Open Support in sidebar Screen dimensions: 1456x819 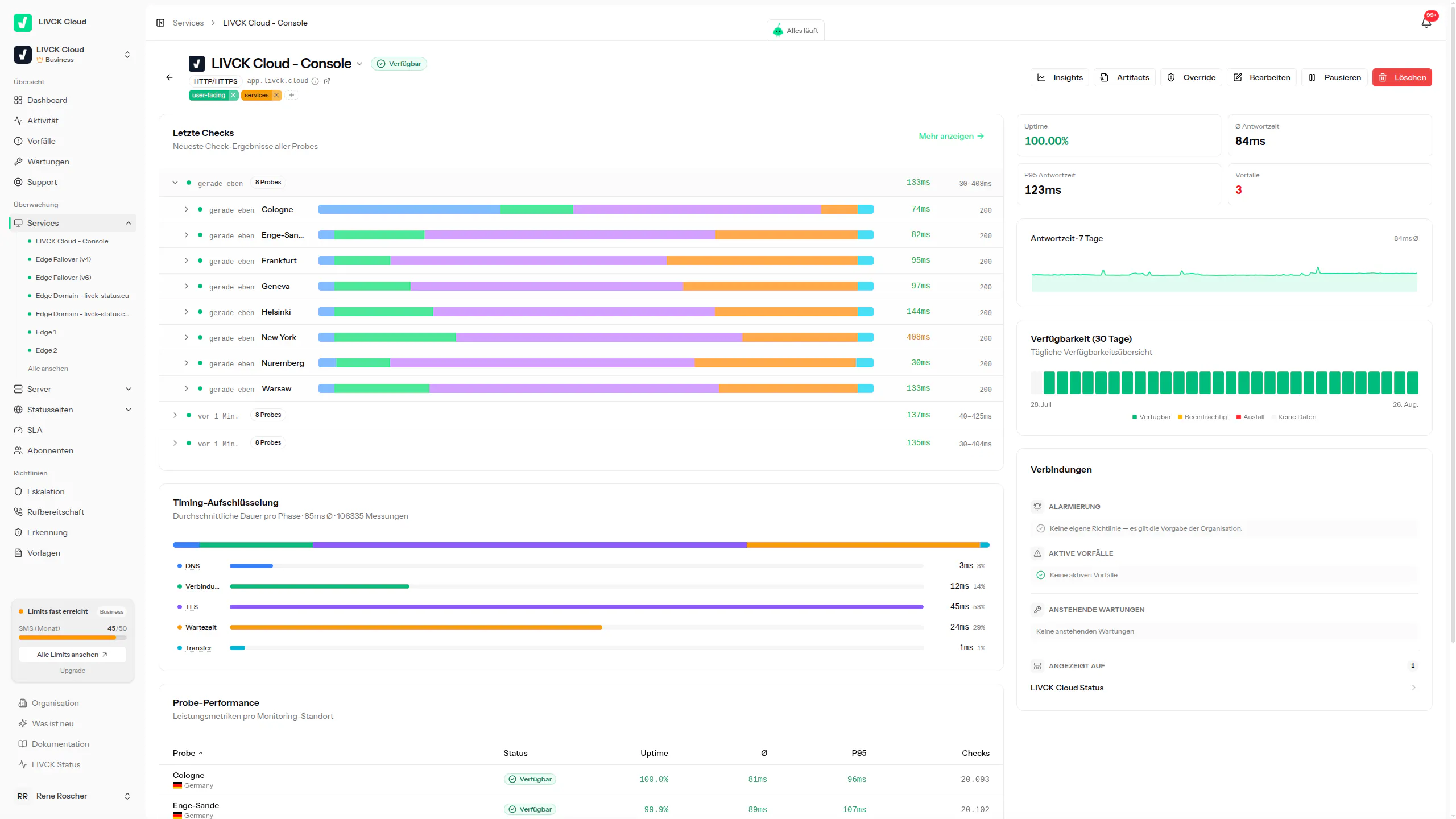pos(73,182)
